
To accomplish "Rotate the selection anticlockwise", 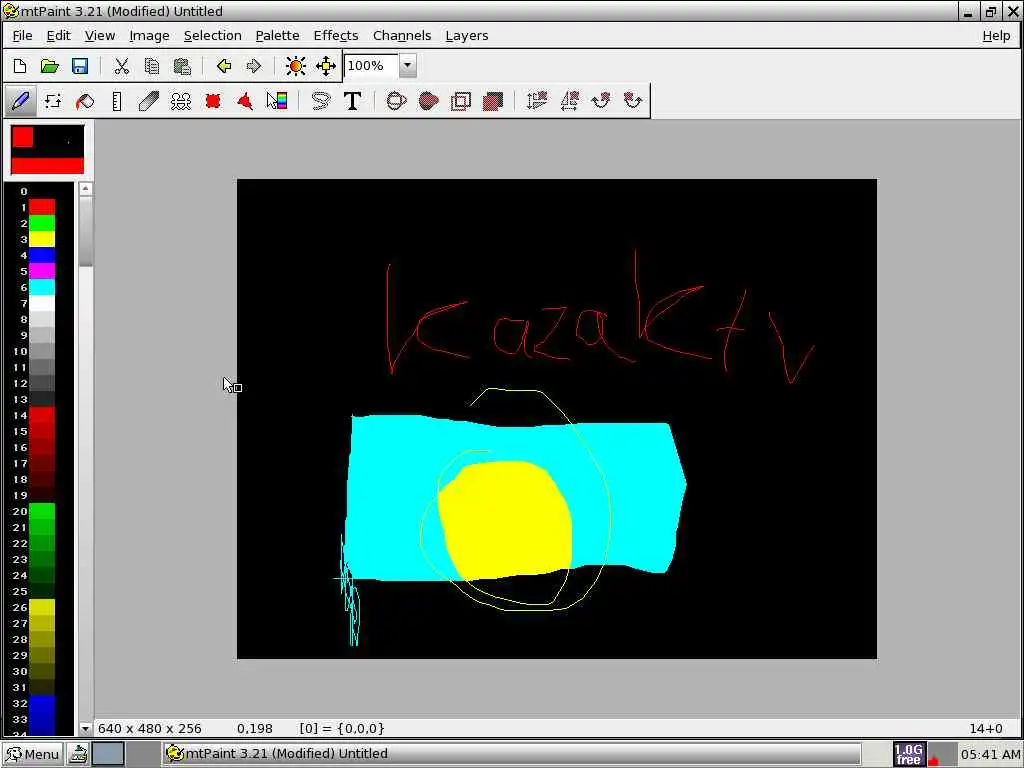I will pos(633,101).
